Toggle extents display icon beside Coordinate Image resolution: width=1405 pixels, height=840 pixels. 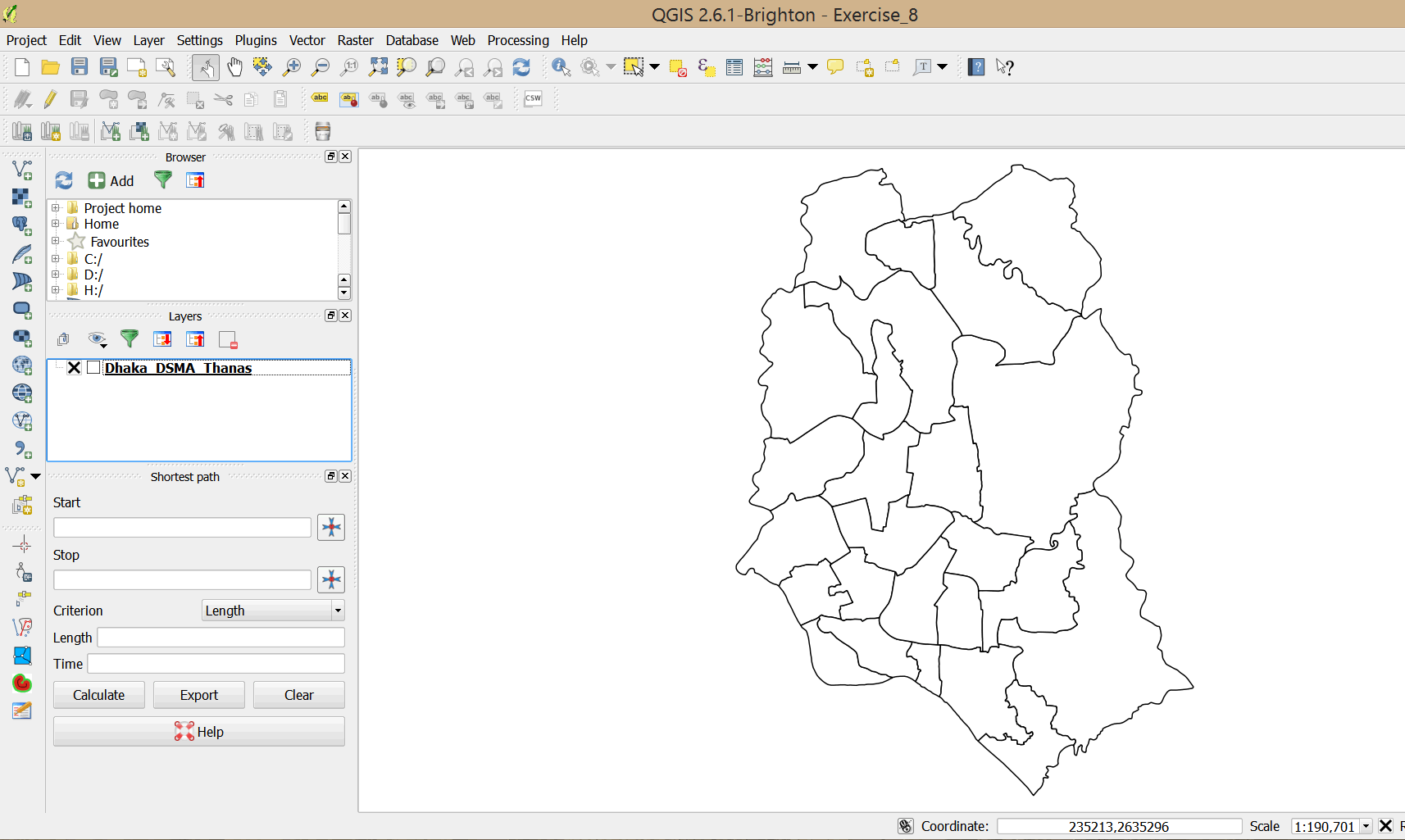[x=905, y=826]
